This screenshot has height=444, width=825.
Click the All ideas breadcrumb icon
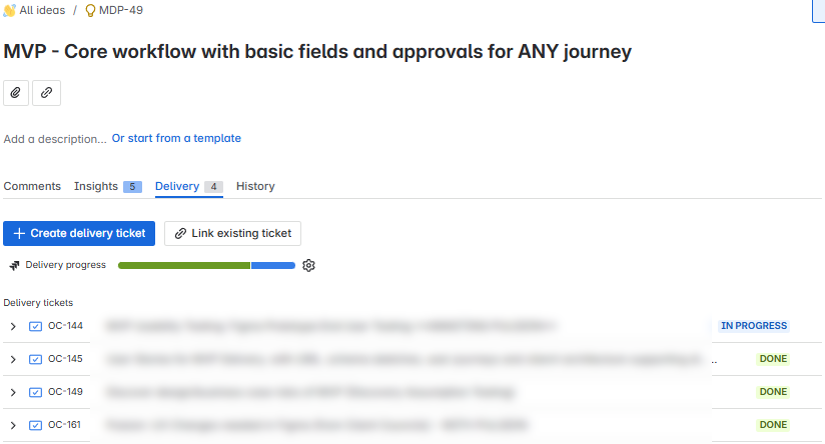point(10,9)
